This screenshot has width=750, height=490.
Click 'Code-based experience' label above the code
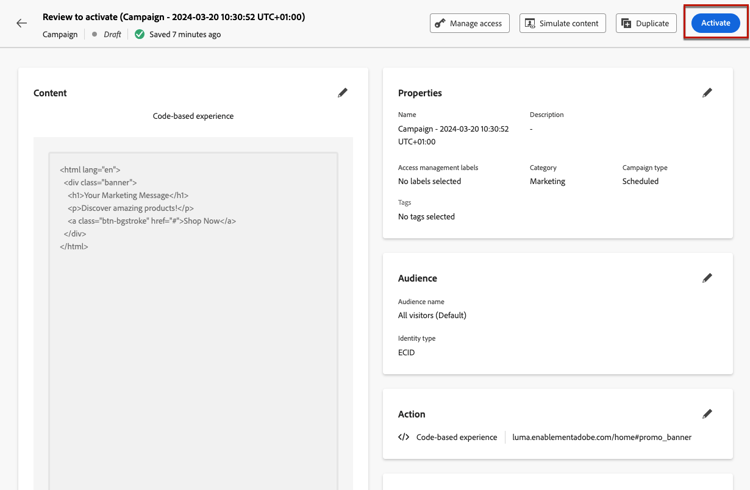193,116
